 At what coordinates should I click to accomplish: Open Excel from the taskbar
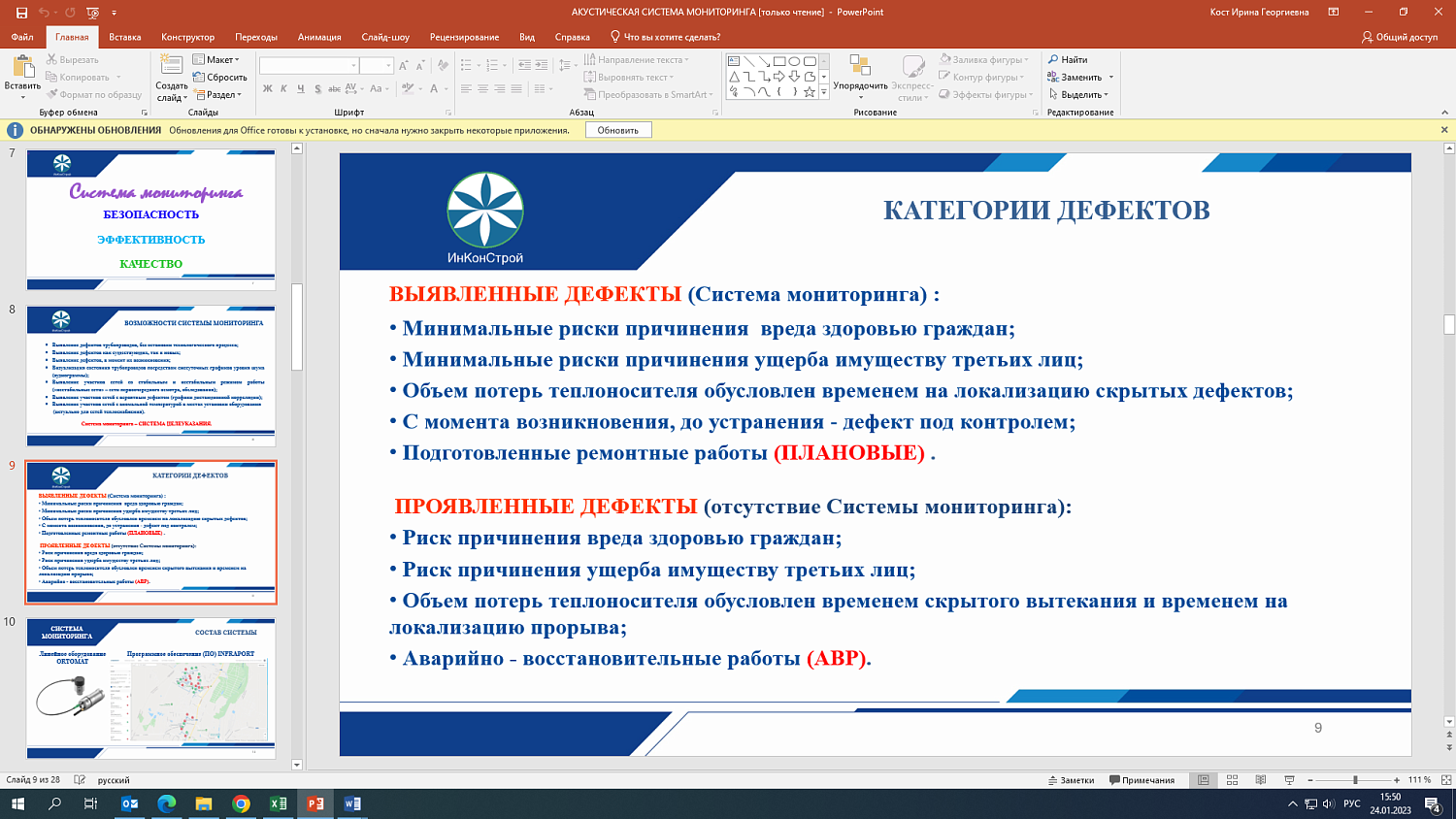click(279, 803)
